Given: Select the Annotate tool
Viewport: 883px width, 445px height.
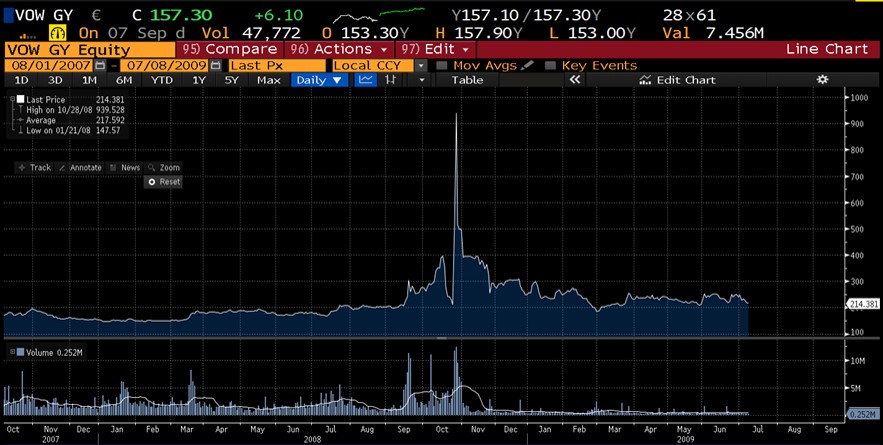Looking at the screenshot, I should tap(80, 168).
